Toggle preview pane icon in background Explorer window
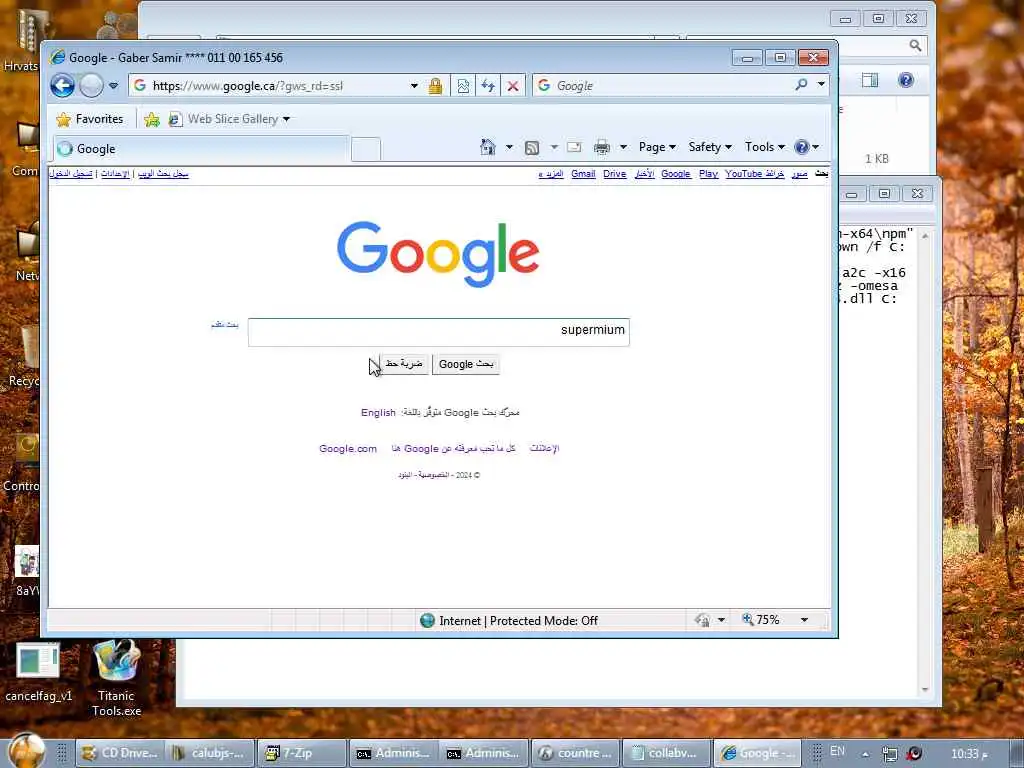The width and height of the screenshot is (1024, 768). 870,80
